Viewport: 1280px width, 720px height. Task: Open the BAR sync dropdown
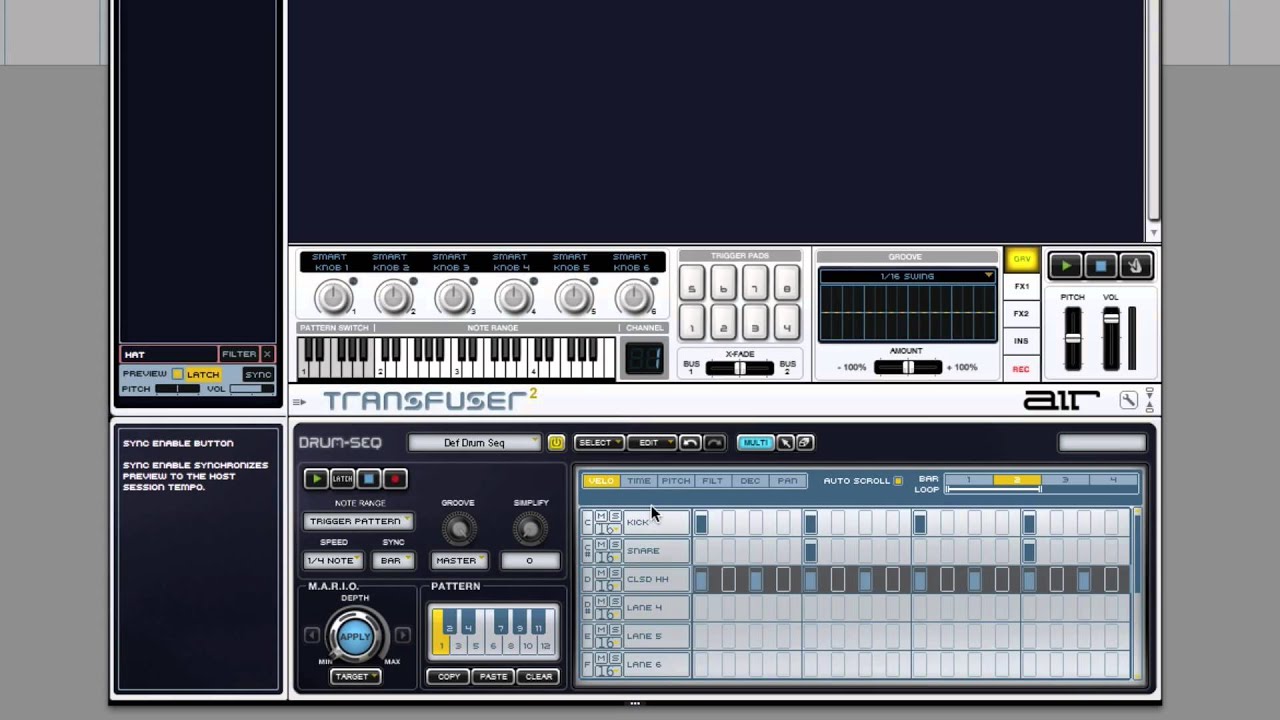(393, 561)
